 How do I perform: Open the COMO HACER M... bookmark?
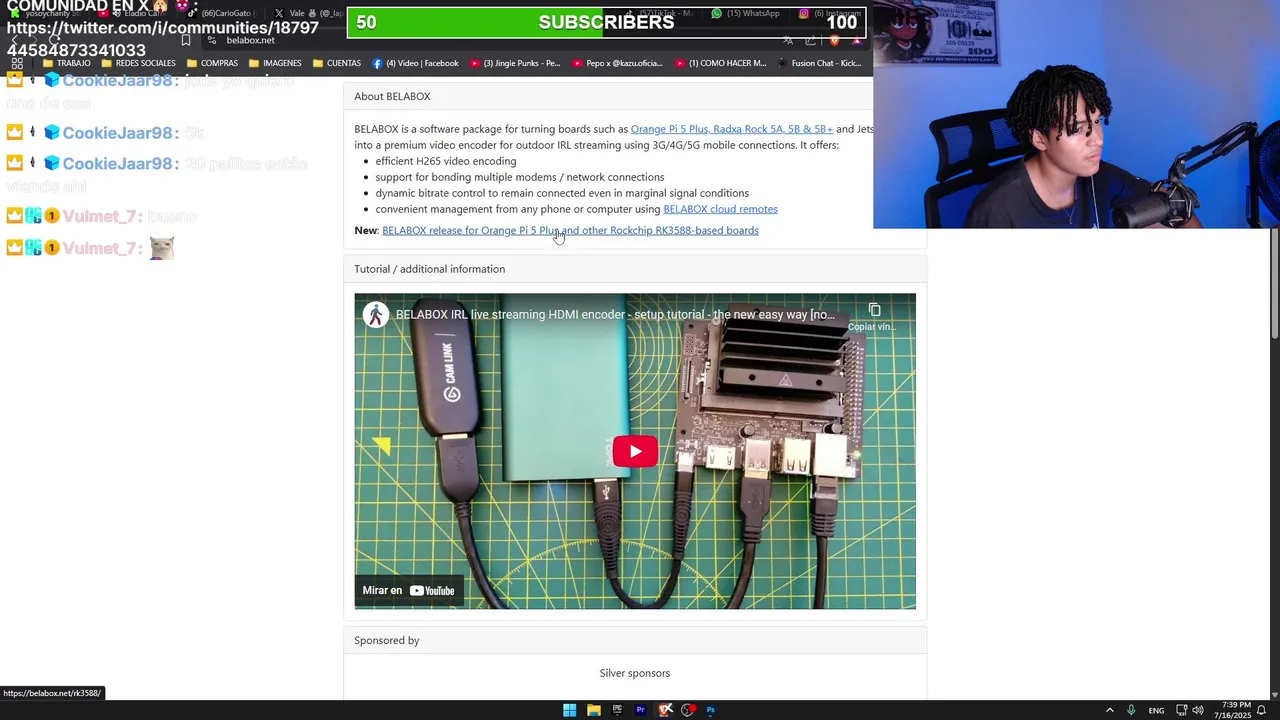click(721, 63)
